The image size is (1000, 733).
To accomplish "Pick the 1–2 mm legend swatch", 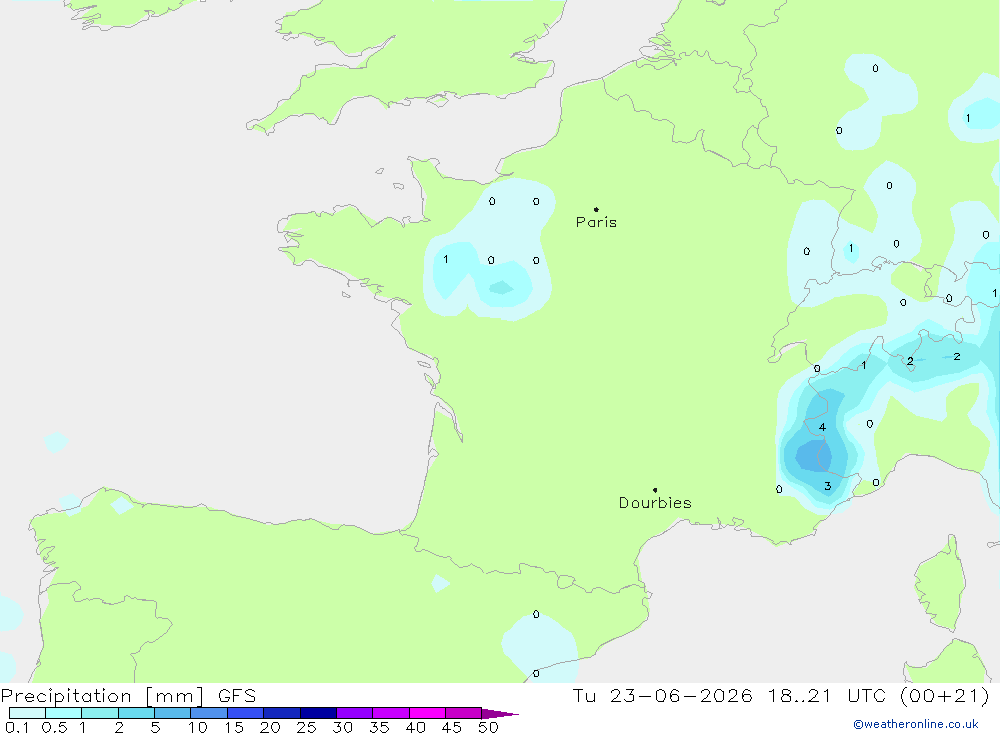I will (x=100, y=713).
